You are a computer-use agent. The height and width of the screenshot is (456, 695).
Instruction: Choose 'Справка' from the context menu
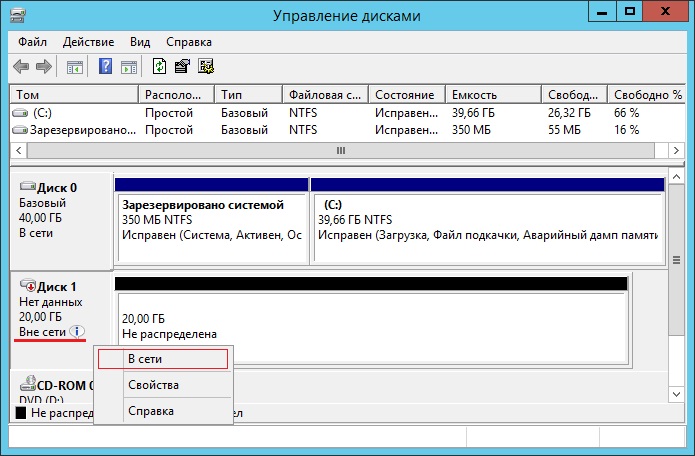click(x=151, y=411)
